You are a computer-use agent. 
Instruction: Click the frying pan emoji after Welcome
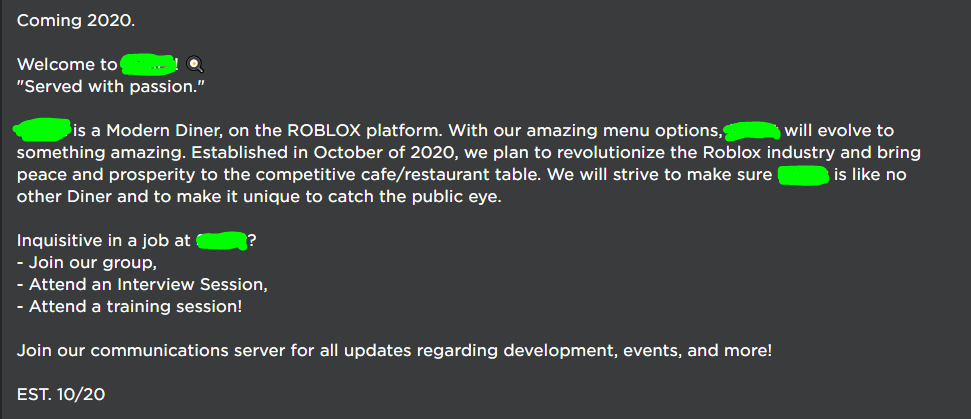point(194,65)
